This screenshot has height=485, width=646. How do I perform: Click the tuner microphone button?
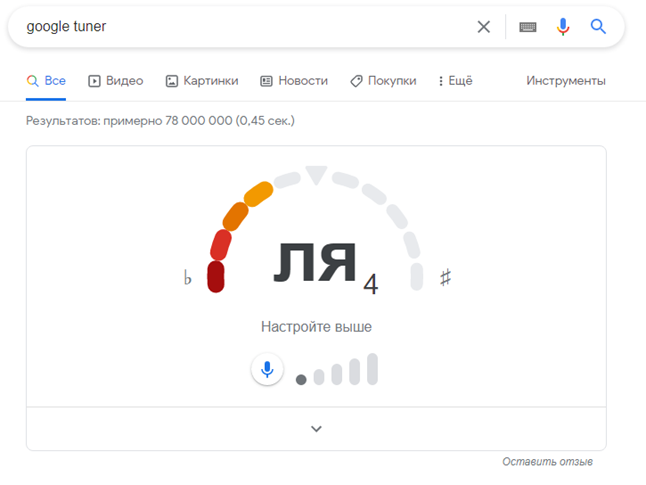click(x=267, y=370)
